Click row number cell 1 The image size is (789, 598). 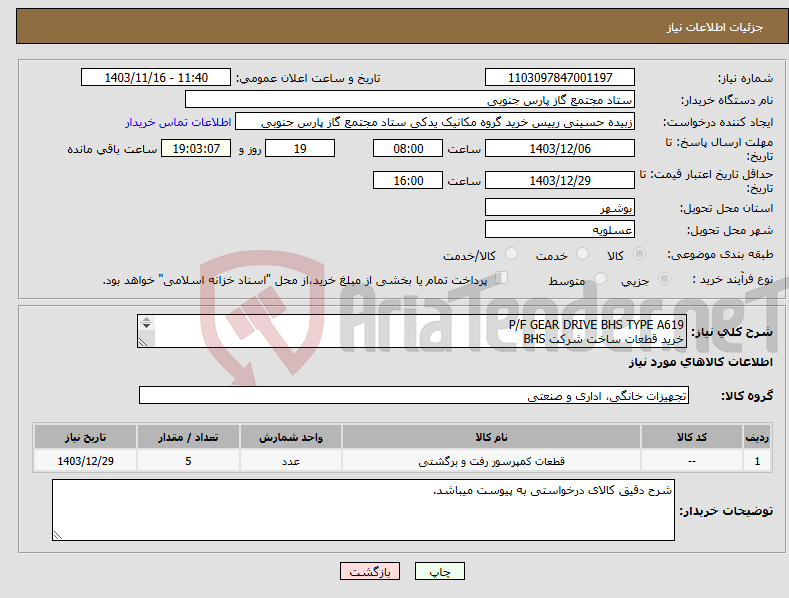click(757, 461)
